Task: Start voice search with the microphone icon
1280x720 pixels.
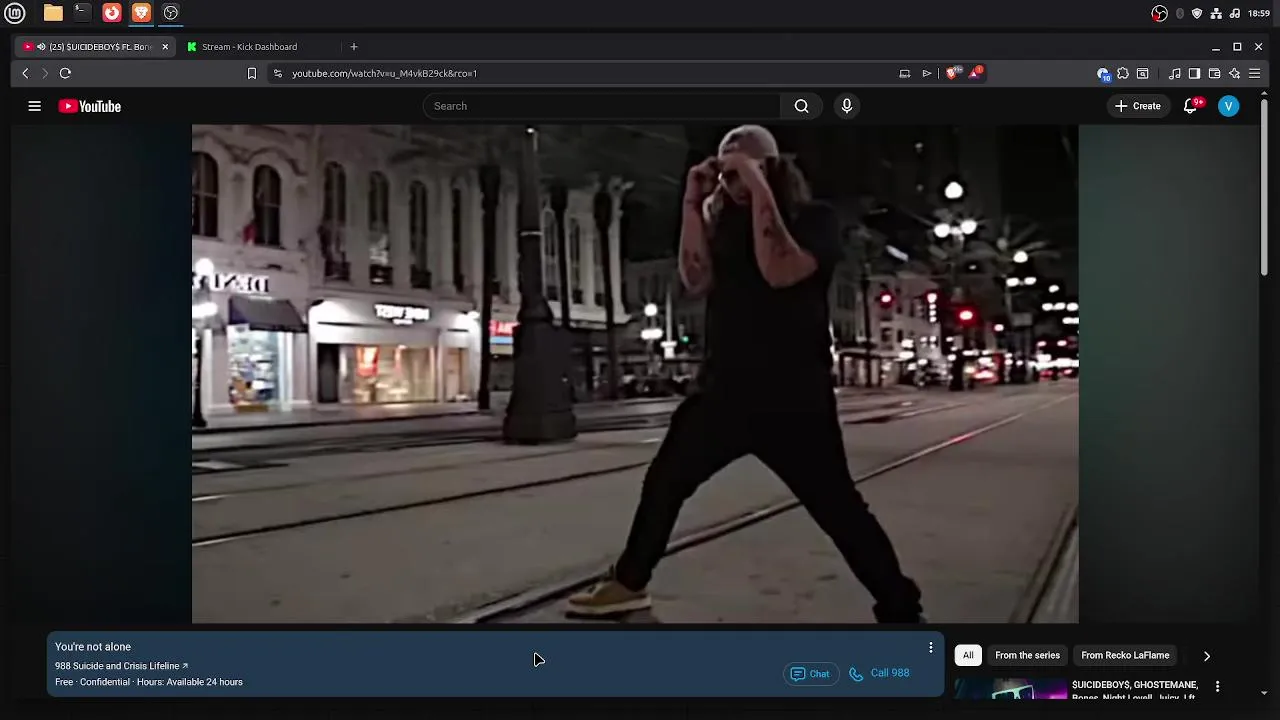Action: click(x=847, y=106)
